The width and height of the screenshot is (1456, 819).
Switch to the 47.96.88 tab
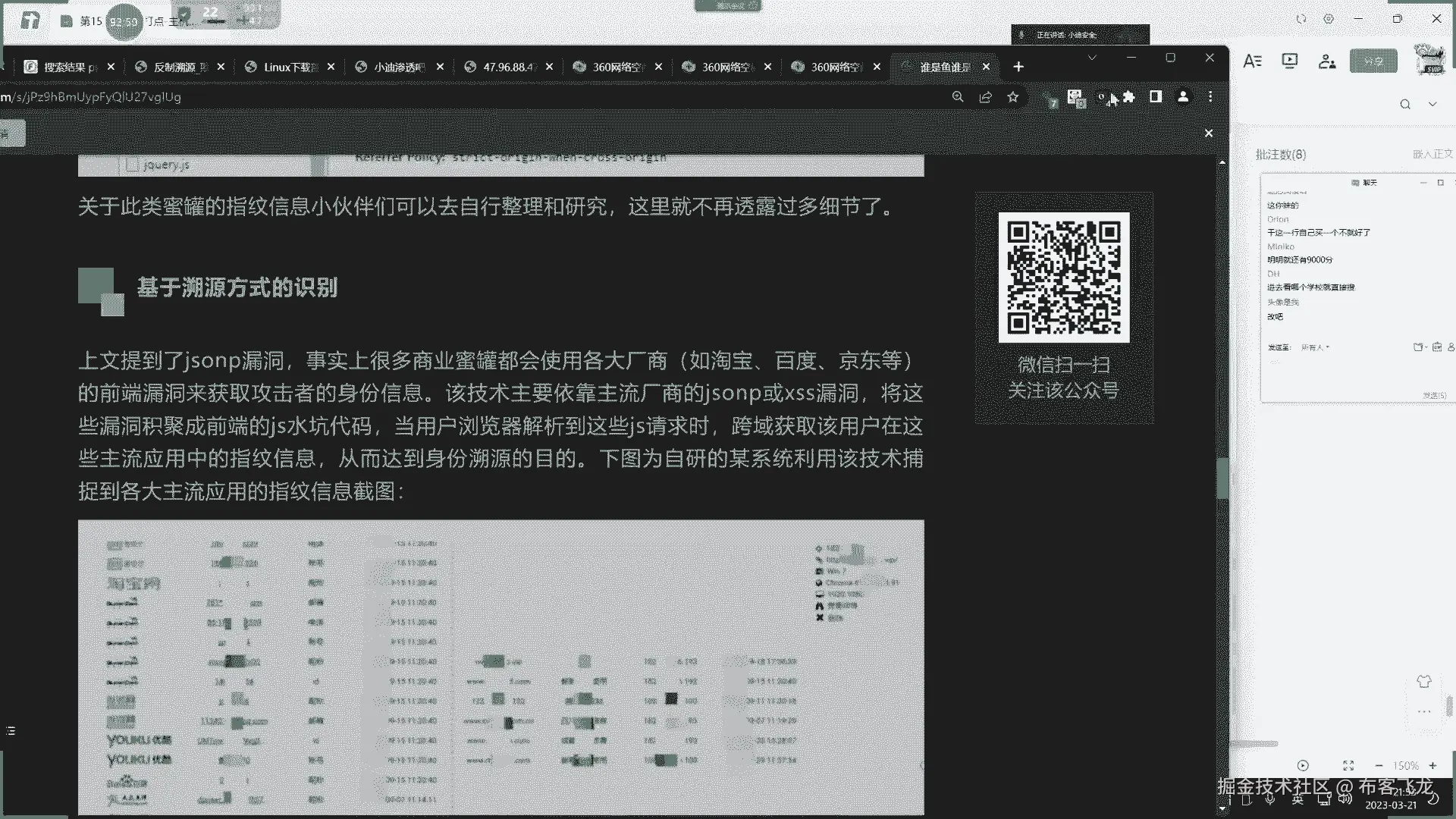point(508,67)
